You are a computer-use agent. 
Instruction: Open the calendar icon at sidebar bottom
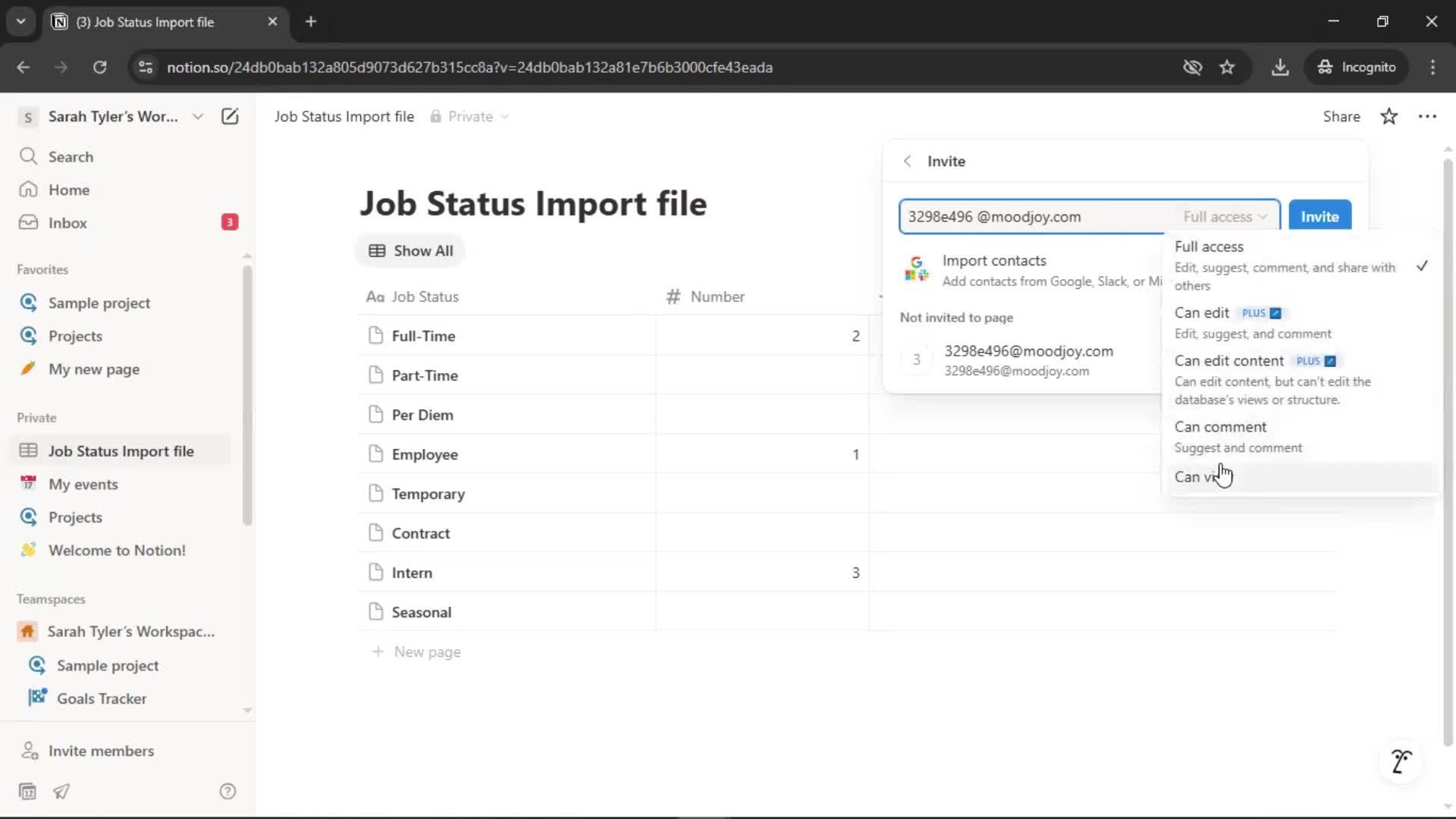point(27,792)
